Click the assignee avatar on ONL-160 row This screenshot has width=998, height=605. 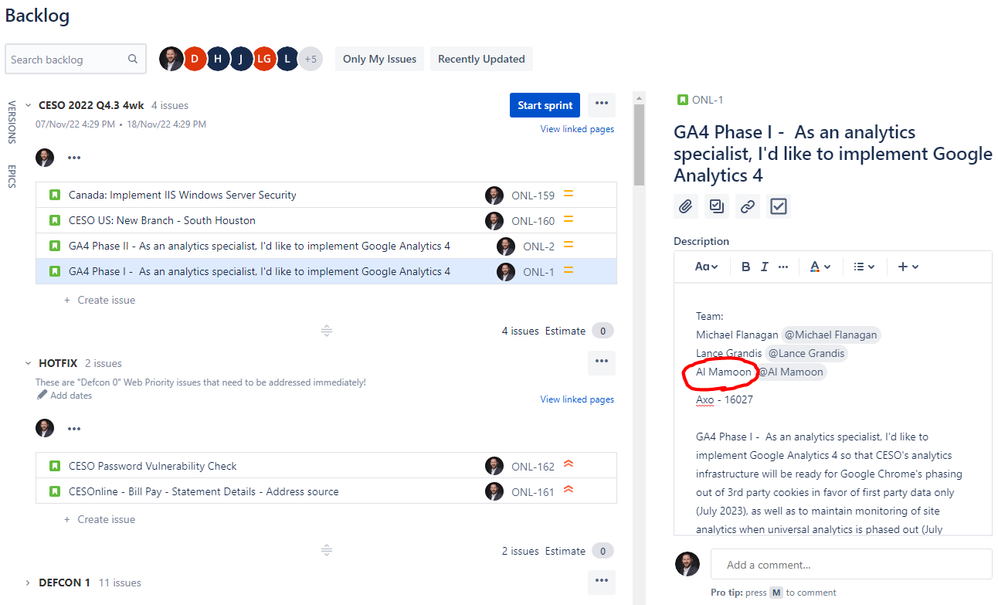click(x=494, y=221)
